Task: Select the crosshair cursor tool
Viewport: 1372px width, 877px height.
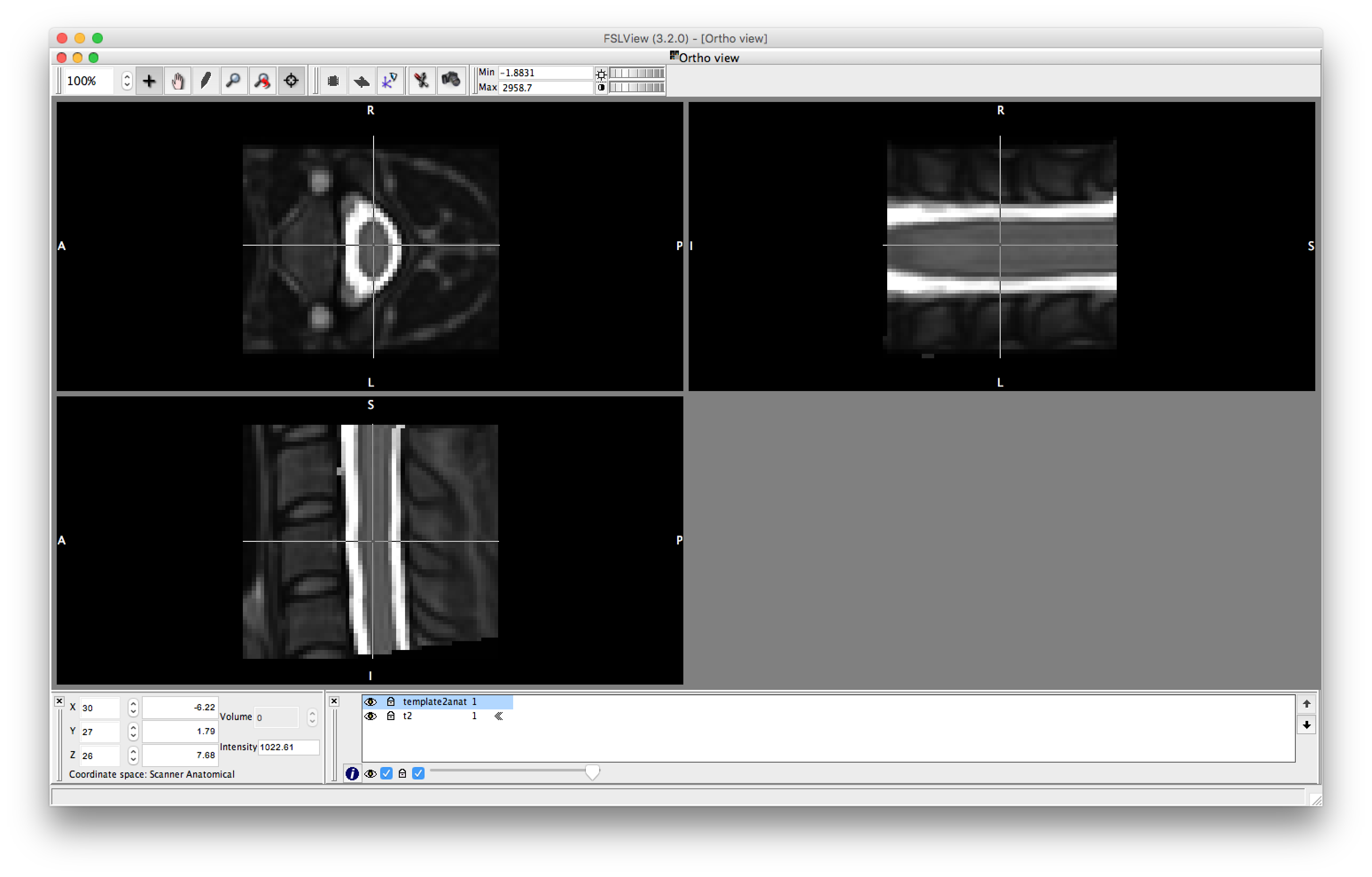Action: (x=291, y=80)
